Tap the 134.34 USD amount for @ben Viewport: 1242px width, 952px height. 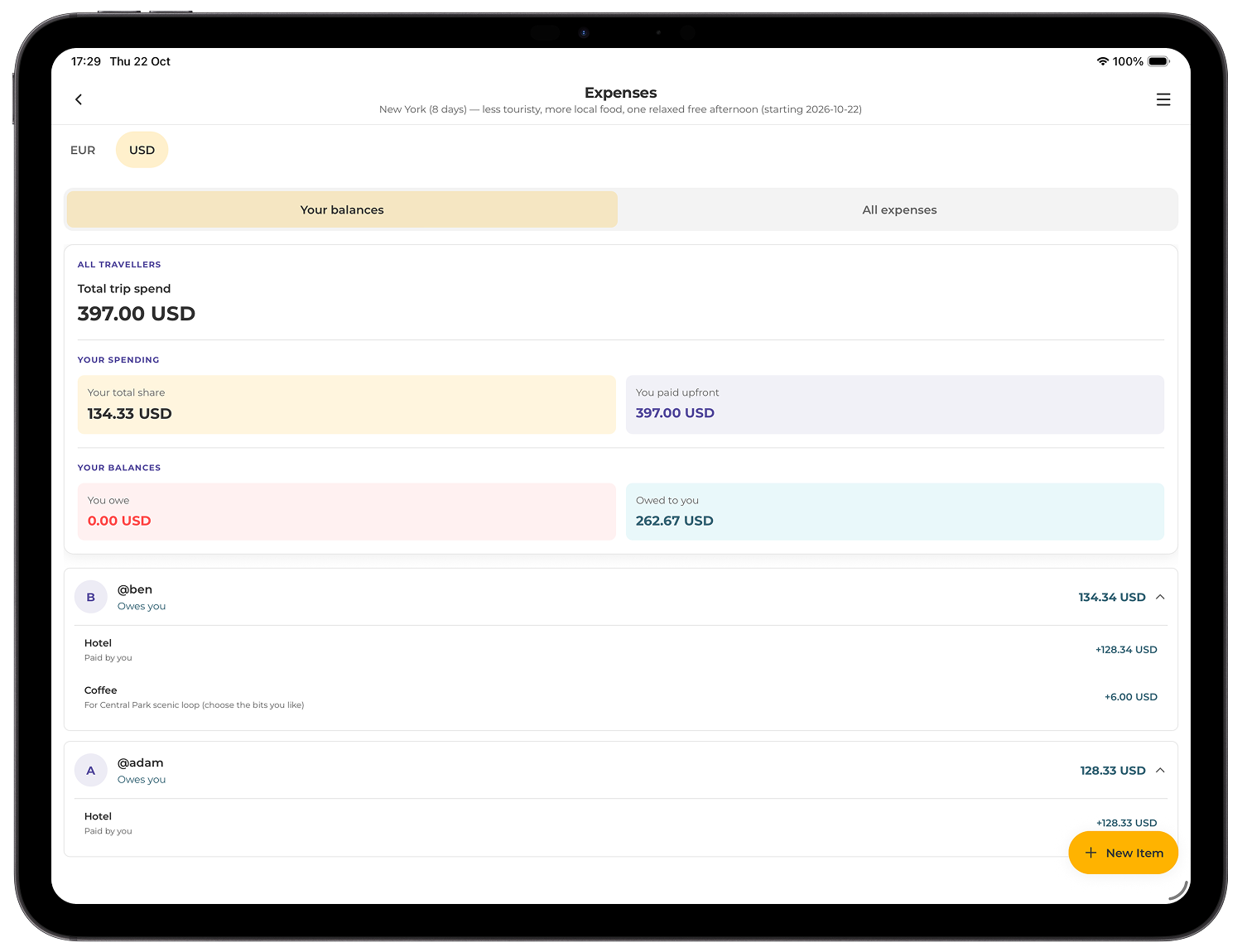(1112, 597)
